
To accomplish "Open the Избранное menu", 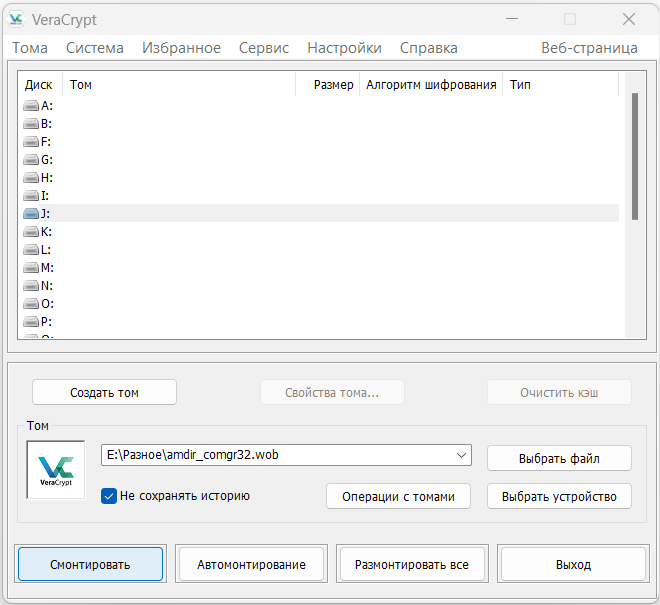I will (181, 48).
